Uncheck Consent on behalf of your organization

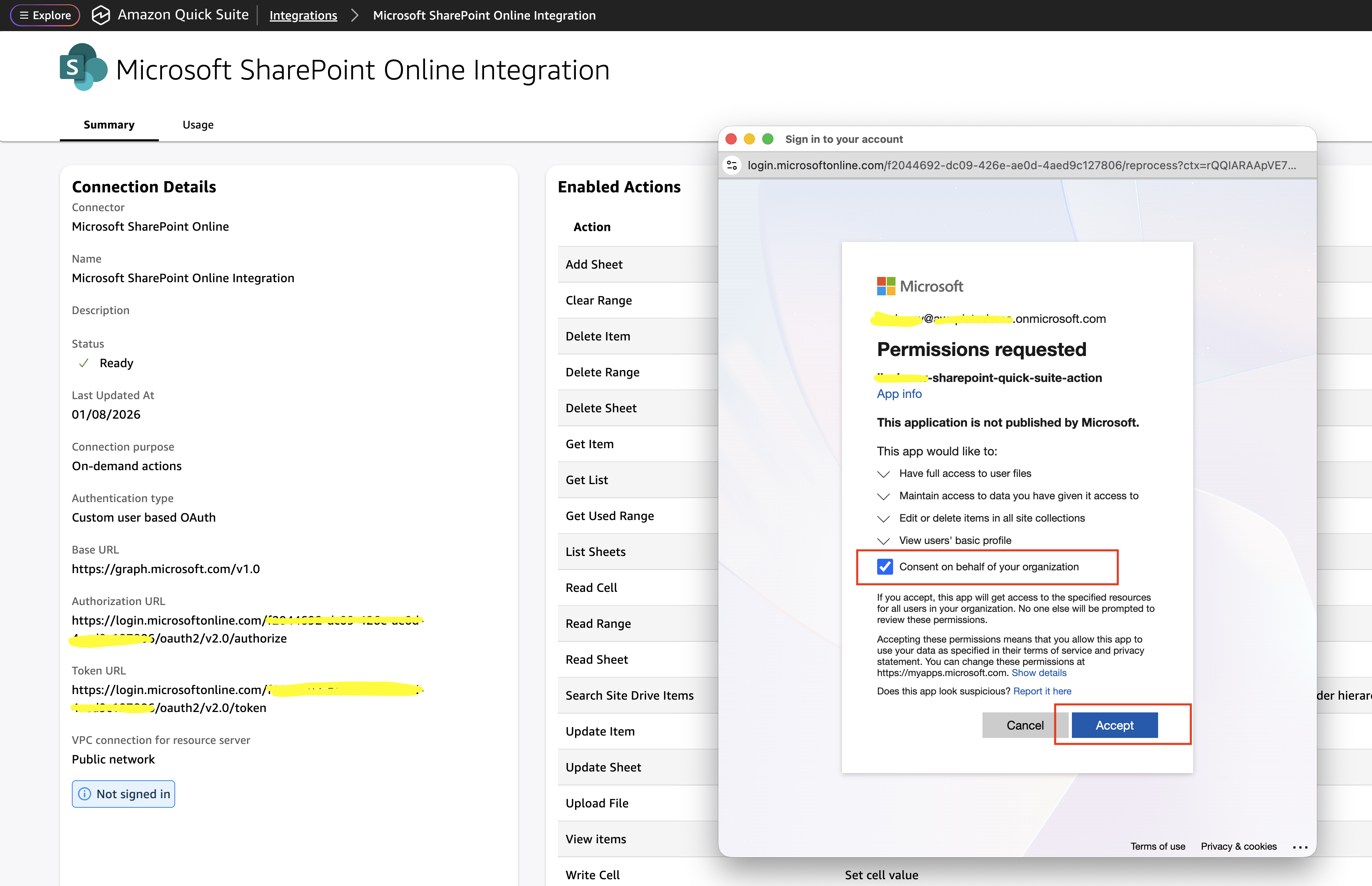pos(884,567)
